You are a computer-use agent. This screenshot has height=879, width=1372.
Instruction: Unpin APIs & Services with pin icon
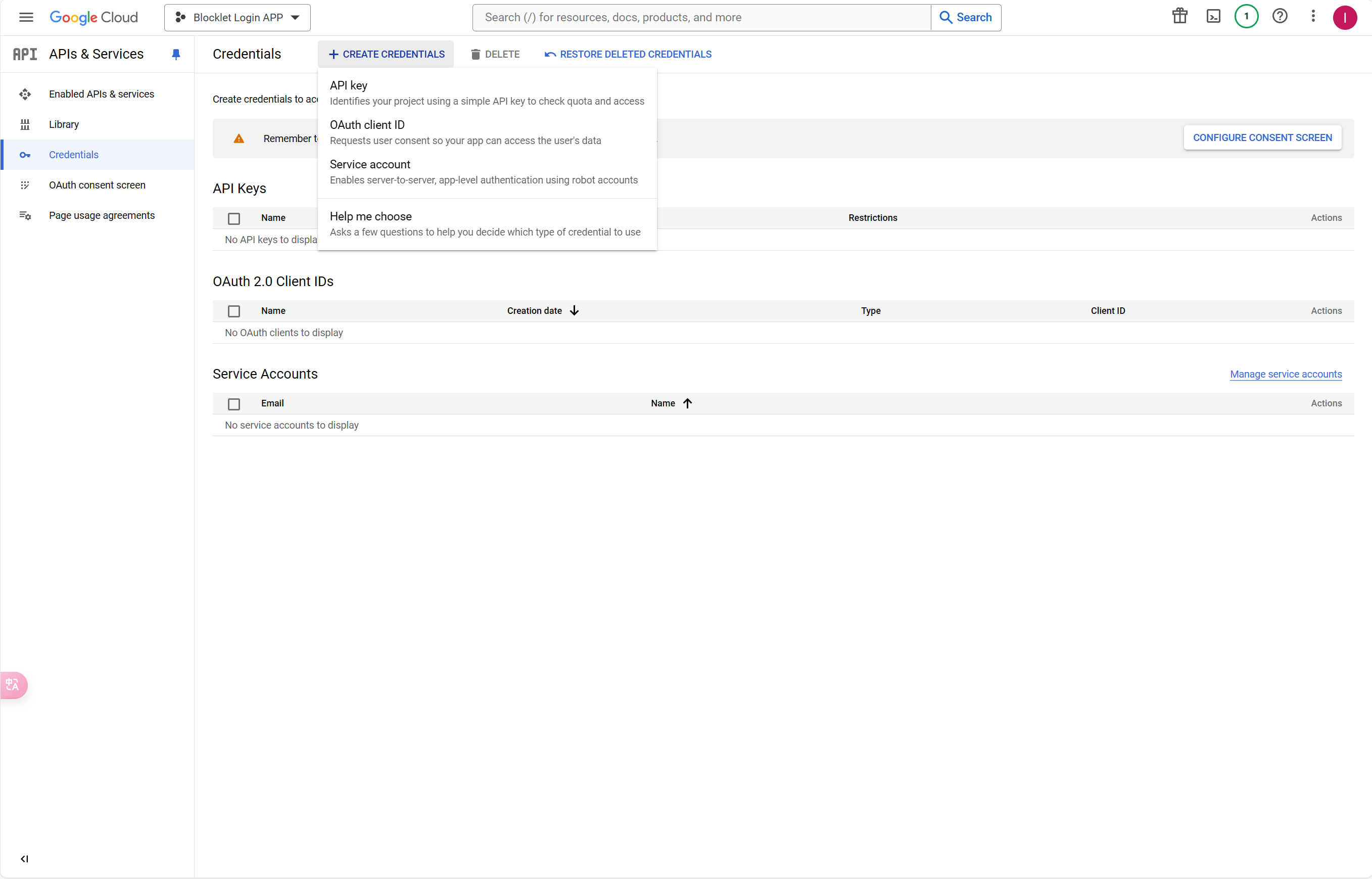click(176, 54)
